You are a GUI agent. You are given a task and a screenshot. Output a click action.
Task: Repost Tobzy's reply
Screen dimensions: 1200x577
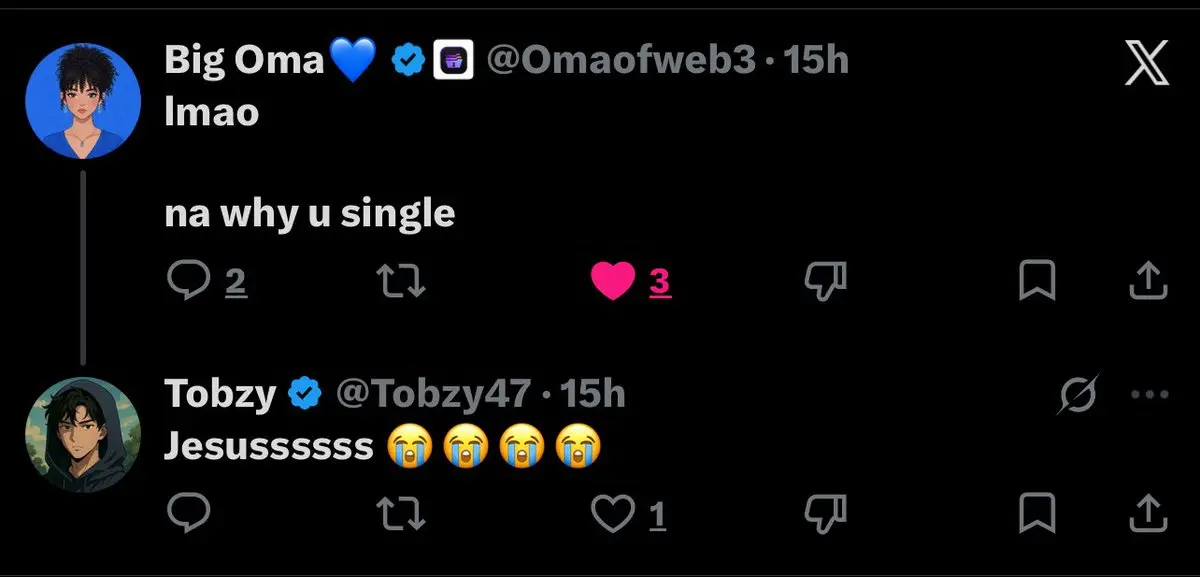[405, 513]
